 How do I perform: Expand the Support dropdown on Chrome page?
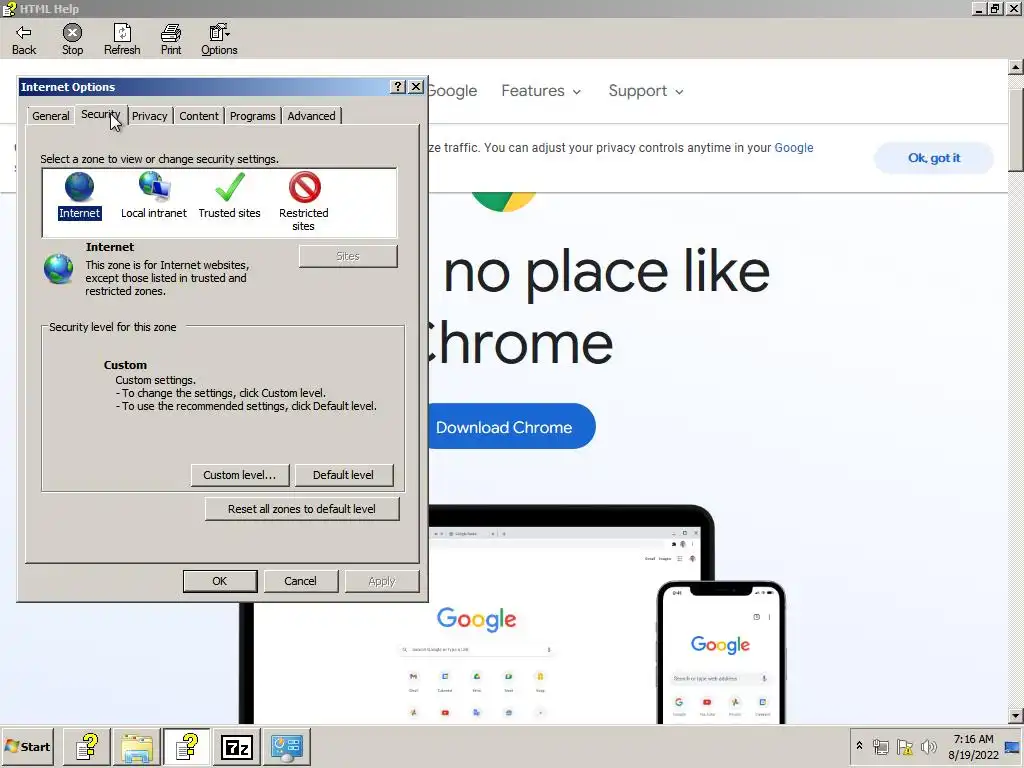click(646, 91)
